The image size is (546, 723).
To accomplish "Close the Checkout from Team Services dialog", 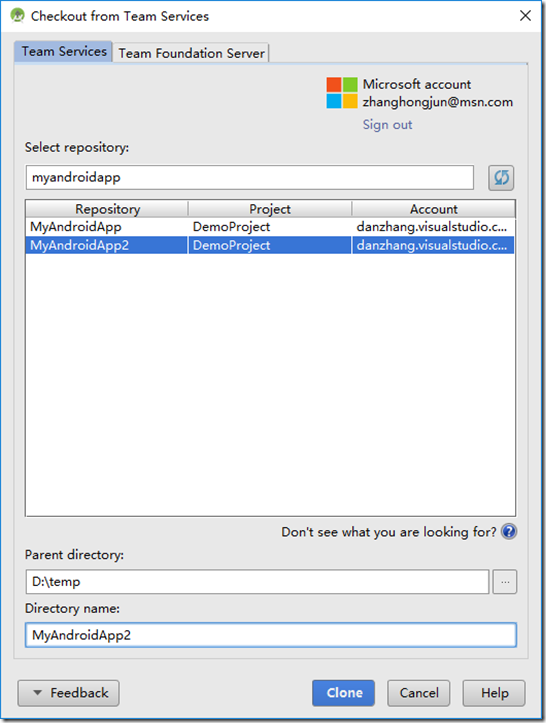I will point(525,16).
